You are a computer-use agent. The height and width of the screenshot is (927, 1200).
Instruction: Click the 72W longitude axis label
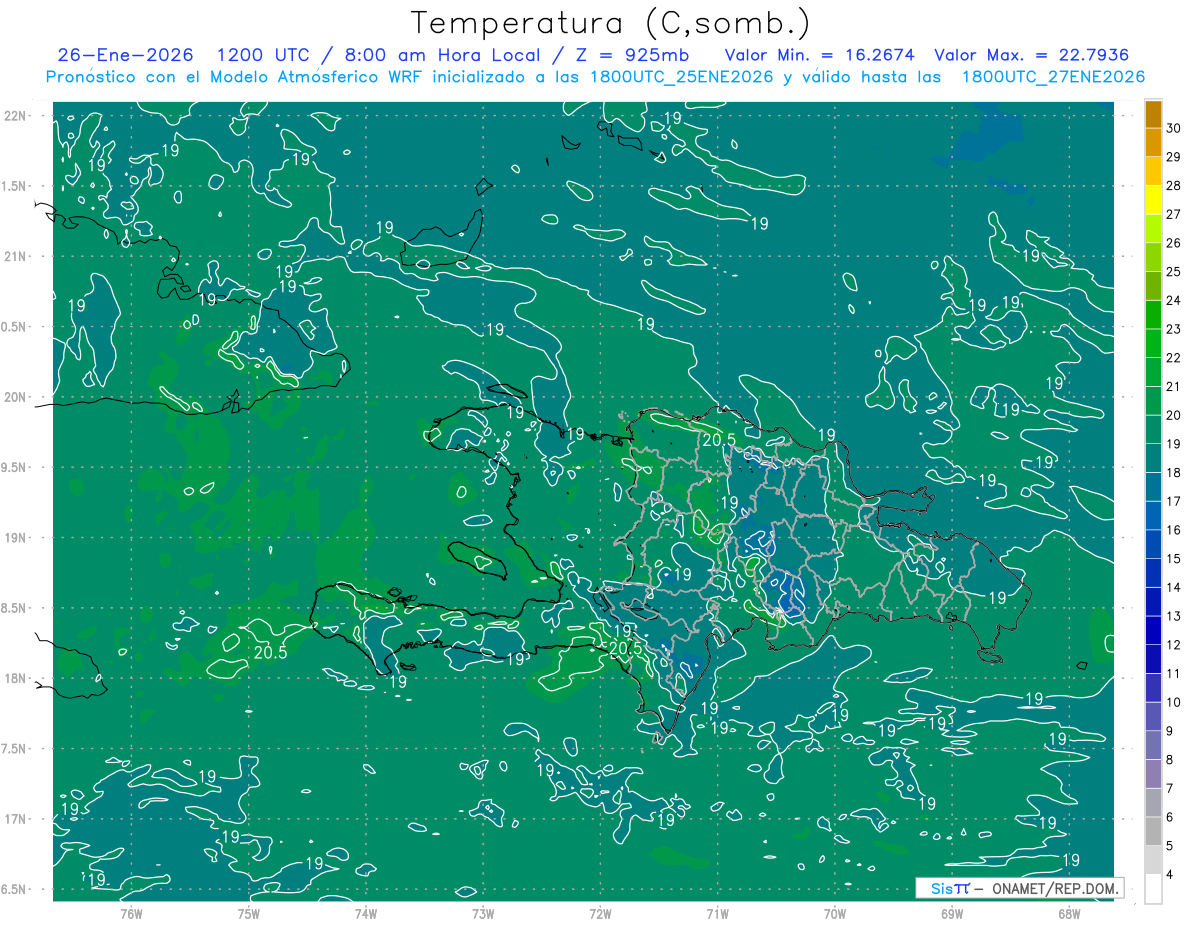point(600,913)
